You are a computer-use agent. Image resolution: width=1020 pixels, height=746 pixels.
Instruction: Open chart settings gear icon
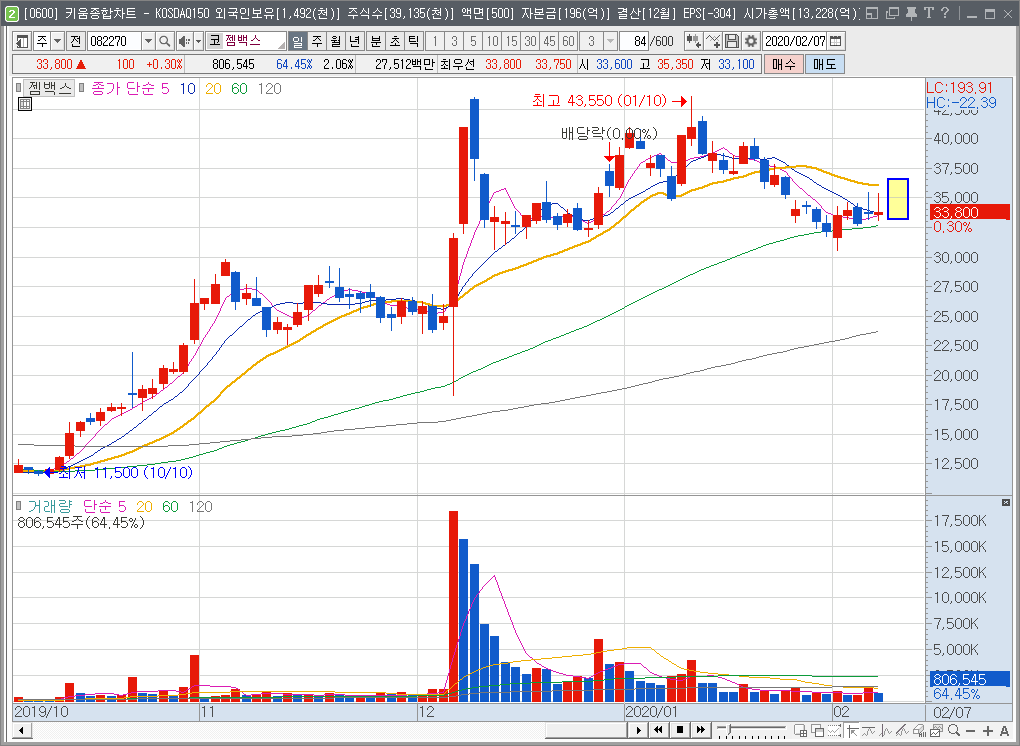(x=751, y=42)
